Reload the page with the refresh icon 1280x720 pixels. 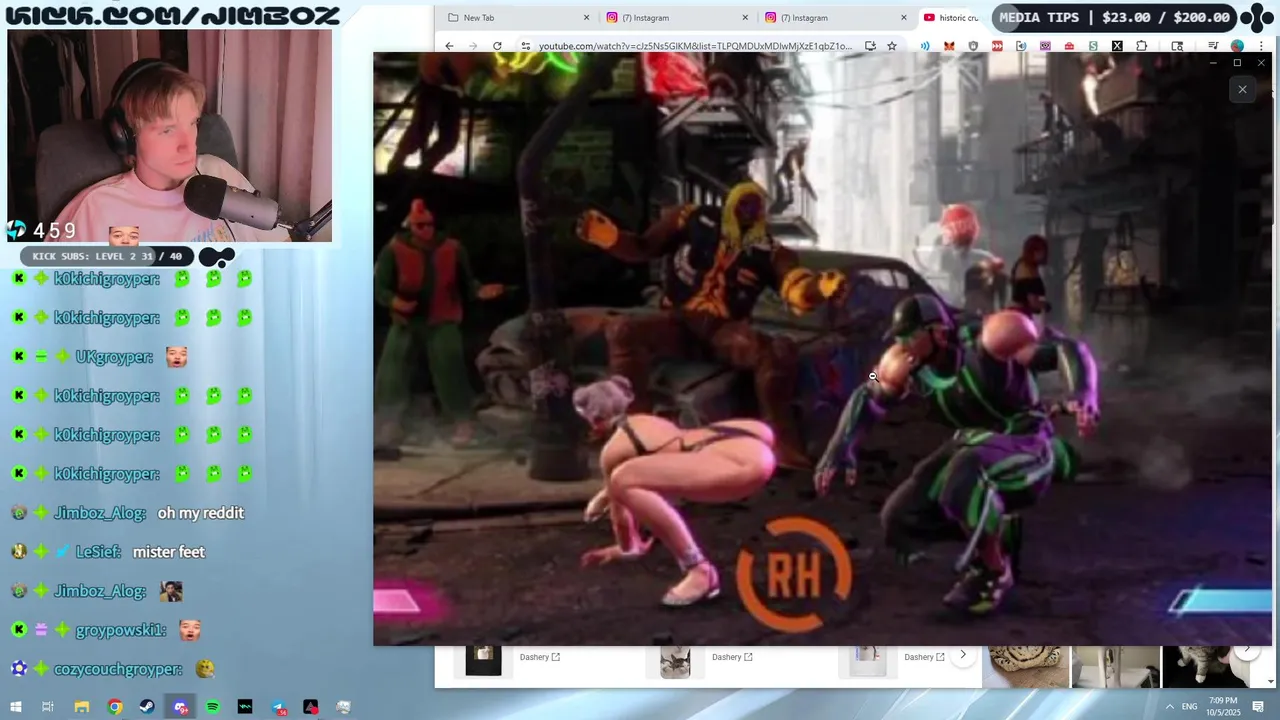click(497, 46)
